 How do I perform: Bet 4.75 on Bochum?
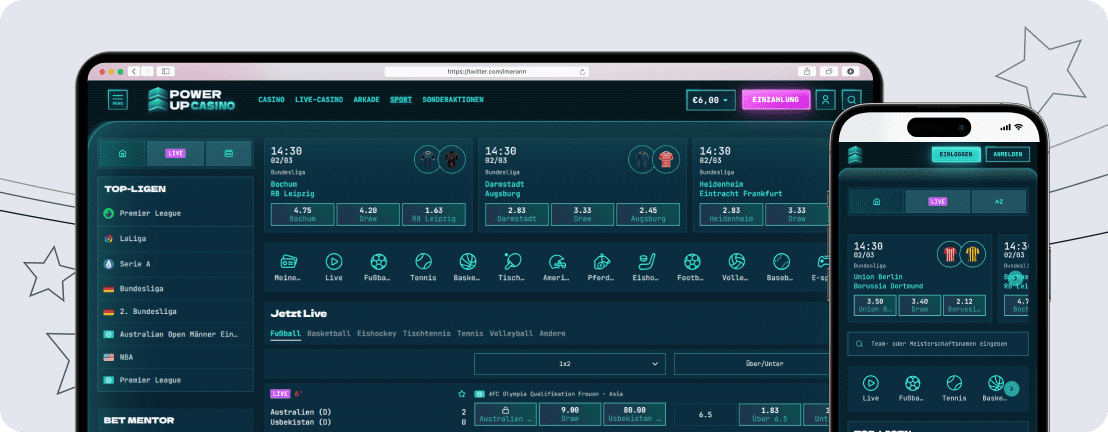click(x=302, y=214)
